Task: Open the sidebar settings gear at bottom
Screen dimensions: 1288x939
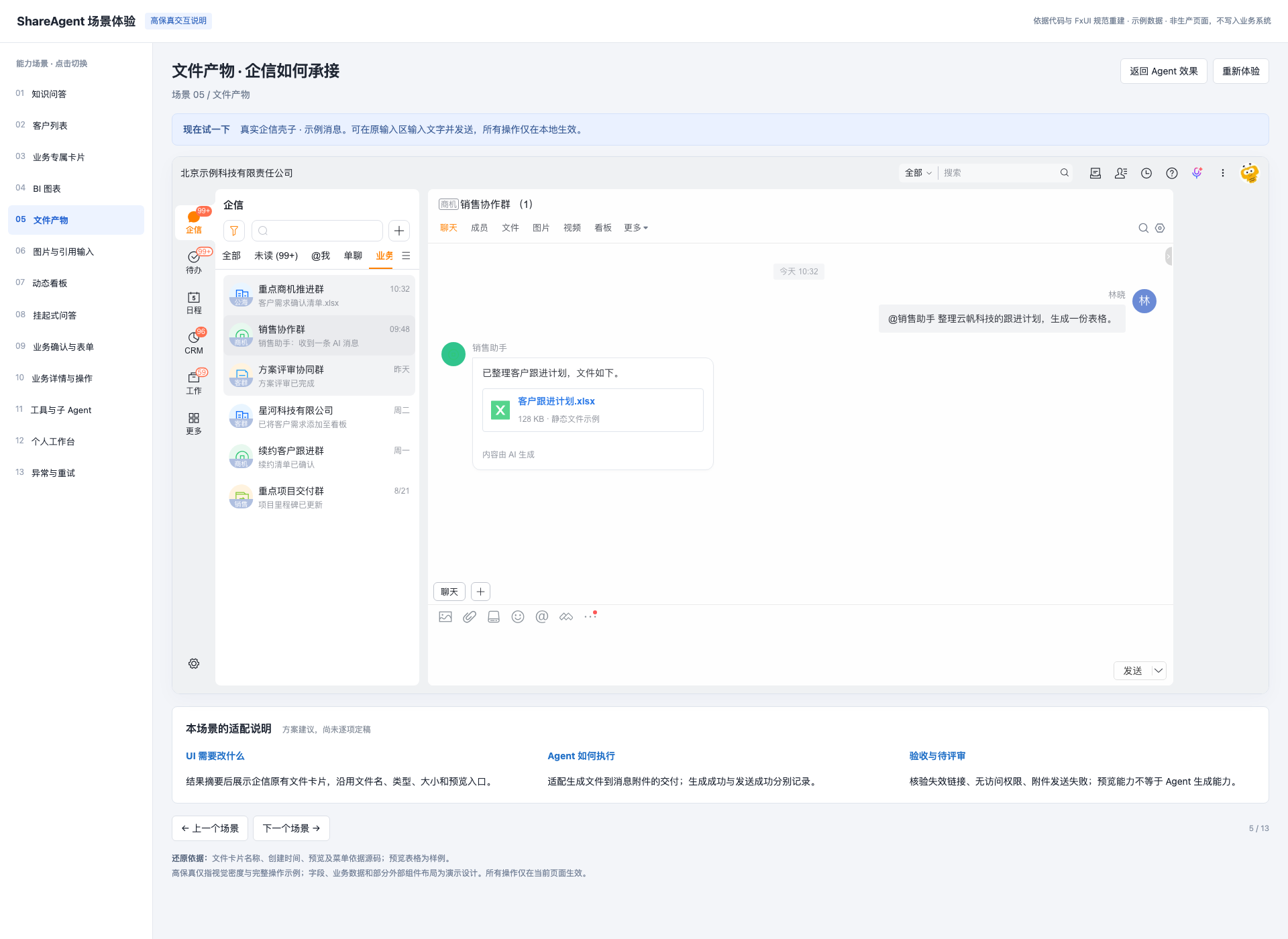Action: tap(194, 663)
